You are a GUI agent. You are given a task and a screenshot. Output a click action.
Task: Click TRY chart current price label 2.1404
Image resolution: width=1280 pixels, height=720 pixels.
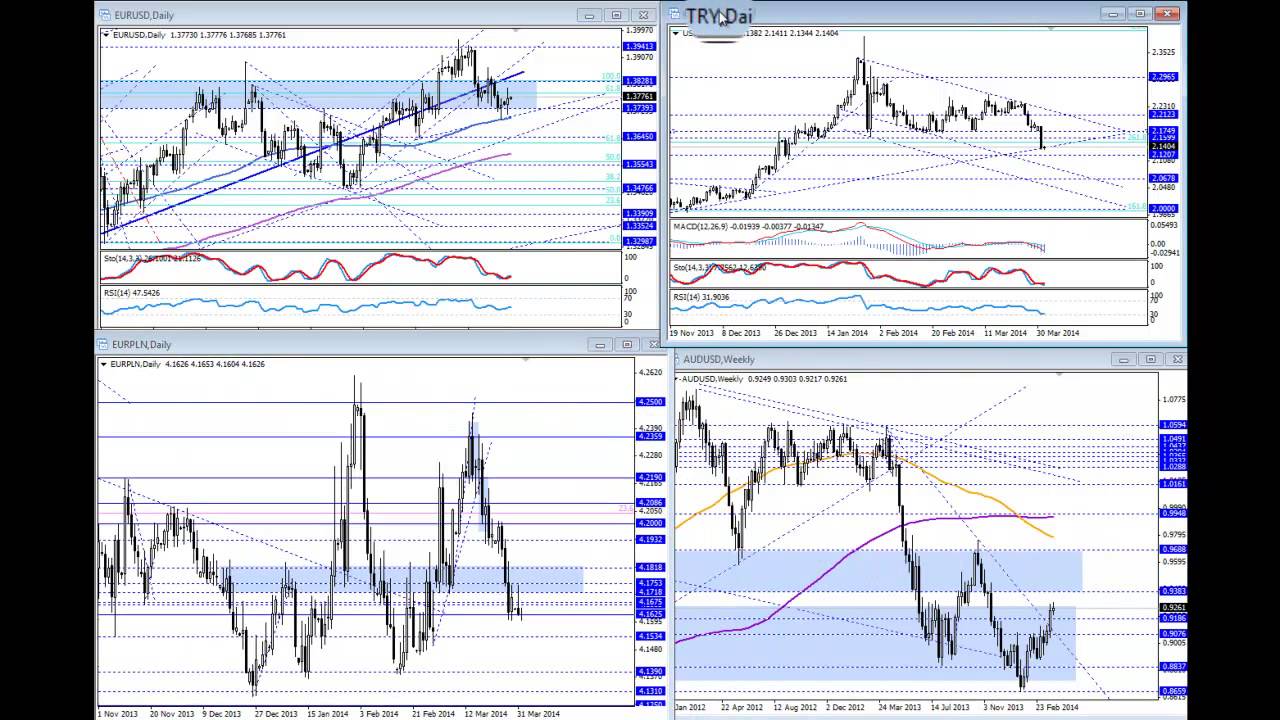(x=1163, y=147)
